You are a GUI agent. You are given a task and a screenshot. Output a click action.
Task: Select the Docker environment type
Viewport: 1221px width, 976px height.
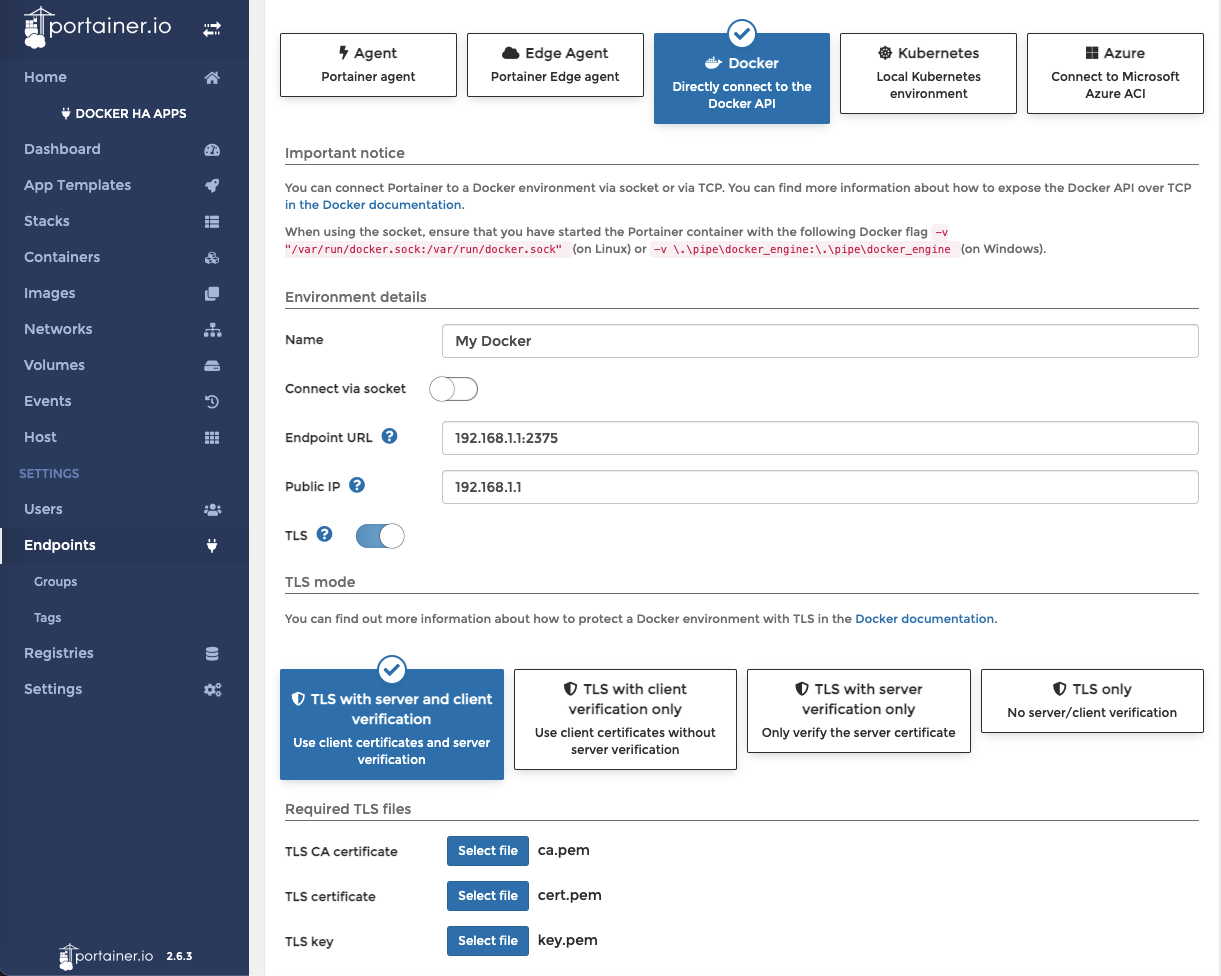pyautogui.click(x=742, y=78)
